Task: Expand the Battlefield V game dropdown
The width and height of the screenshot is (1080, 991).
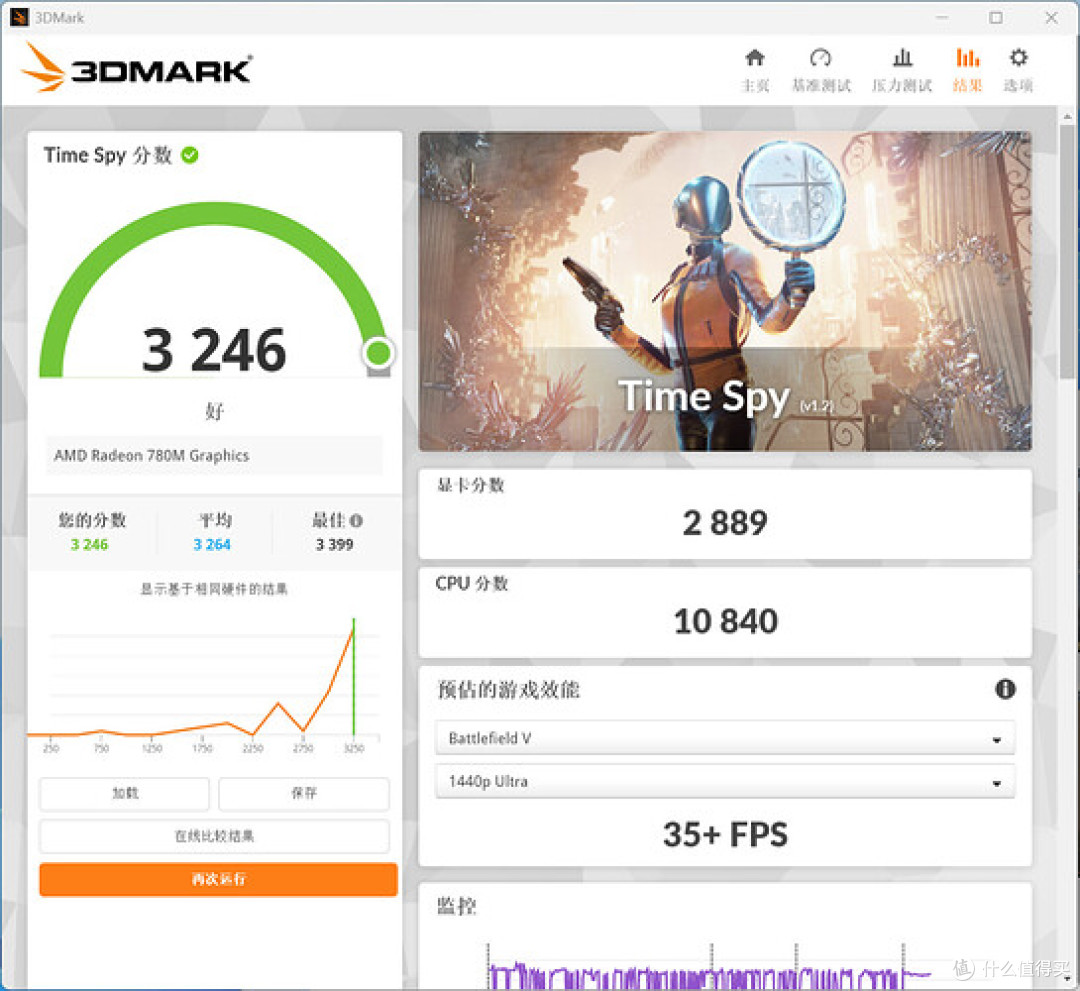Action: coord(725,738)
